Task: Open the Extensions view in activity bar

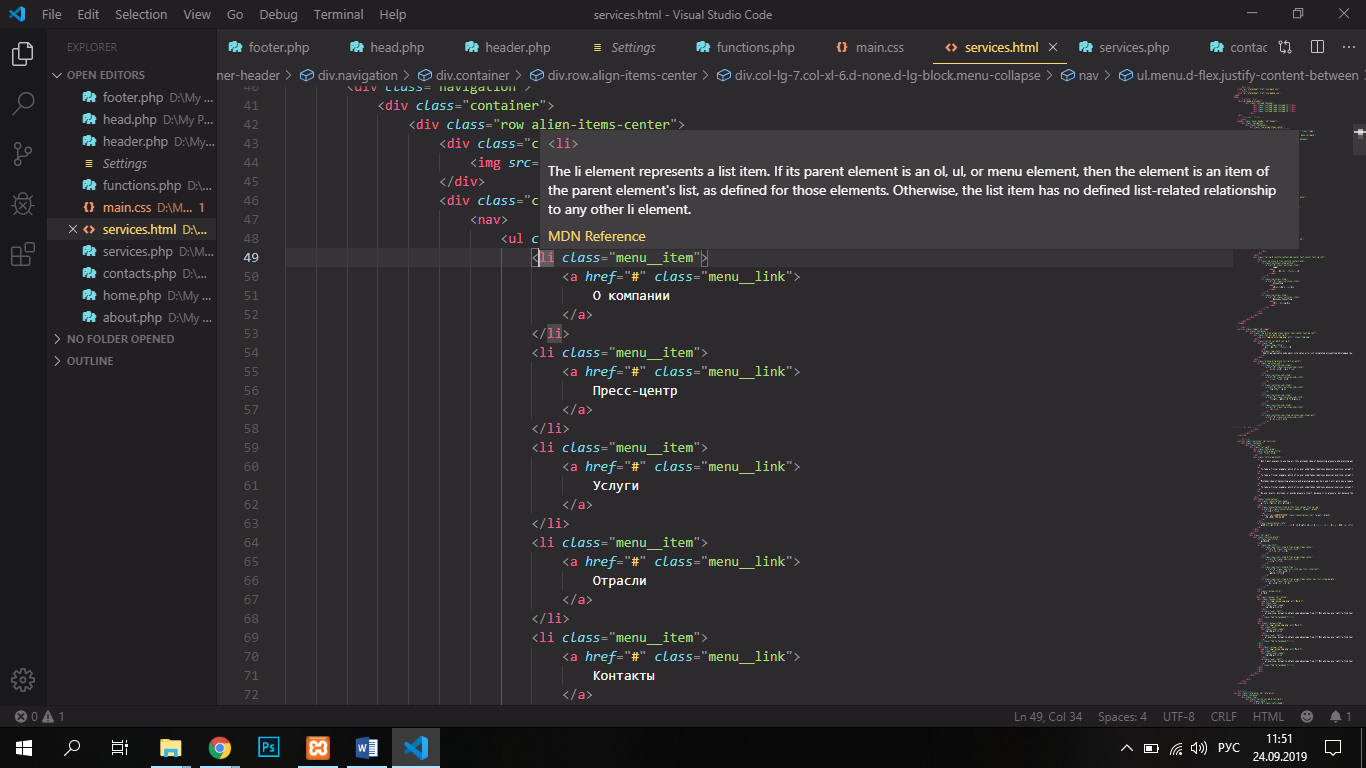Action: click(23, 255)
